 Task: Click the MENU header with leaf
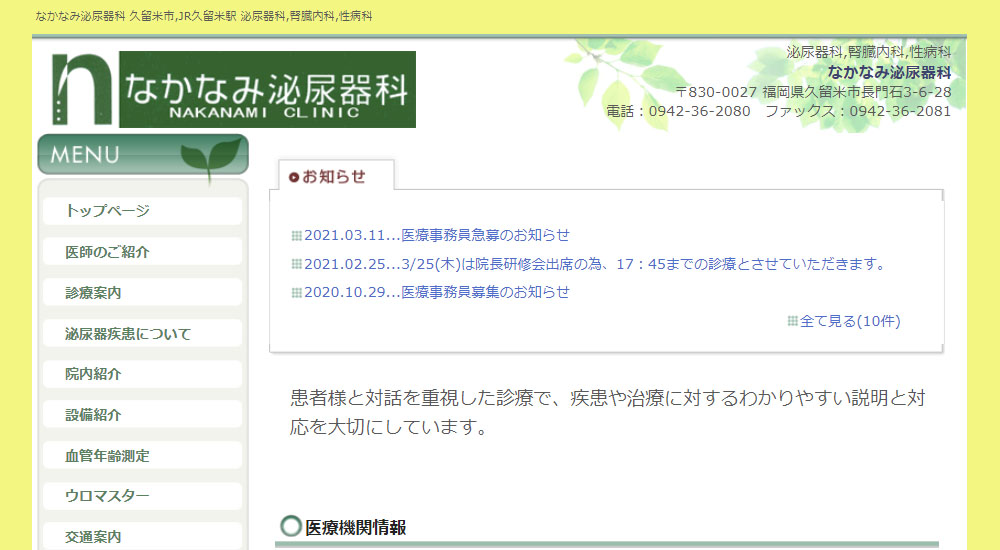click(x=143, y=154)
